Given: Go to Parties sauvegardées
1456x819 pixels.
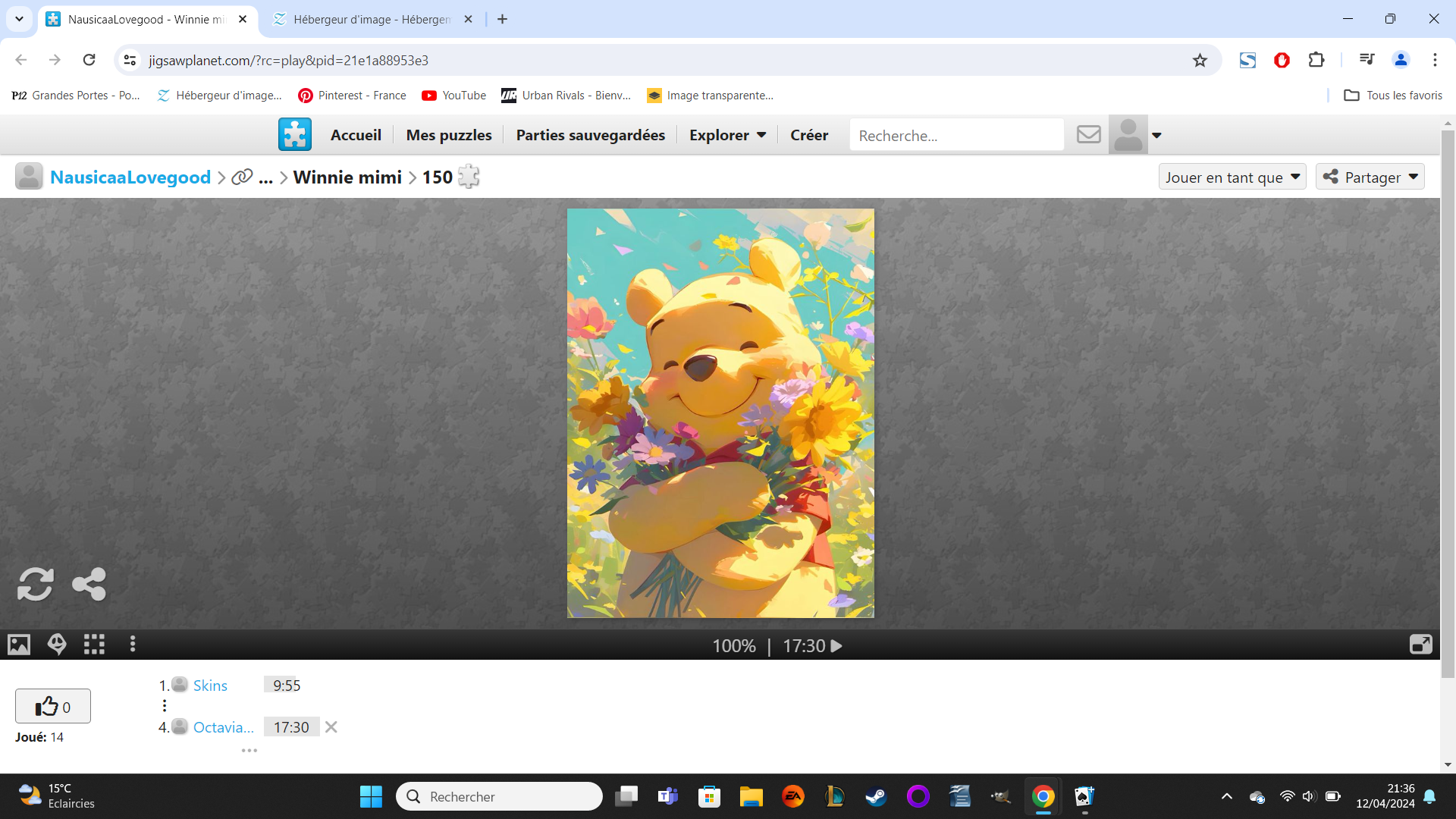Looking at the screenshot, I should (590, 135).
